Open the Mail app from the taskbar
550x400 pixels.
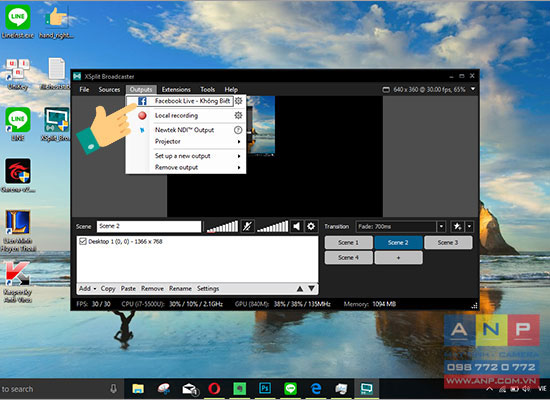(190, 388)
